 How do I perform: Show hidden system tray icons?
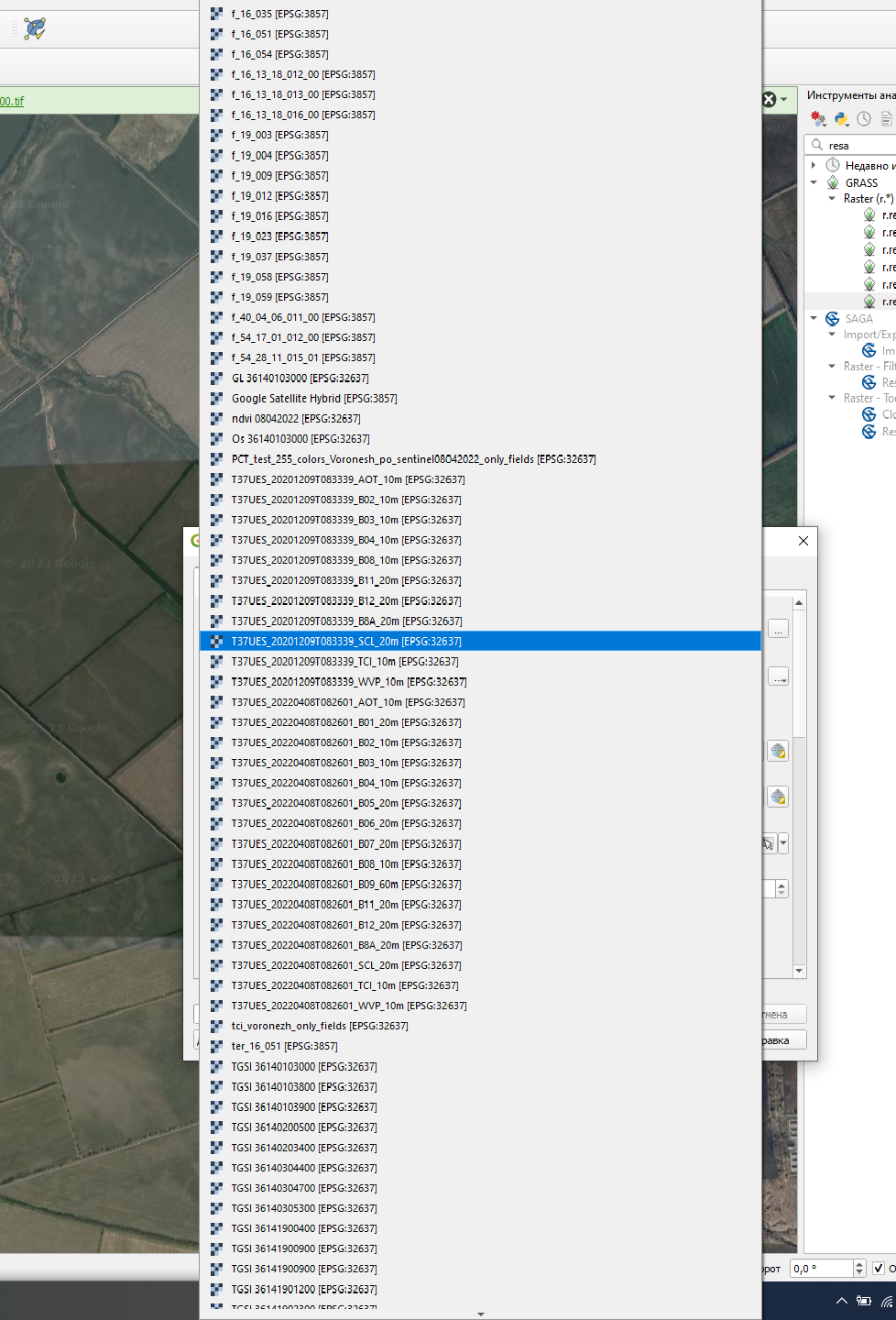point(841,1301)
